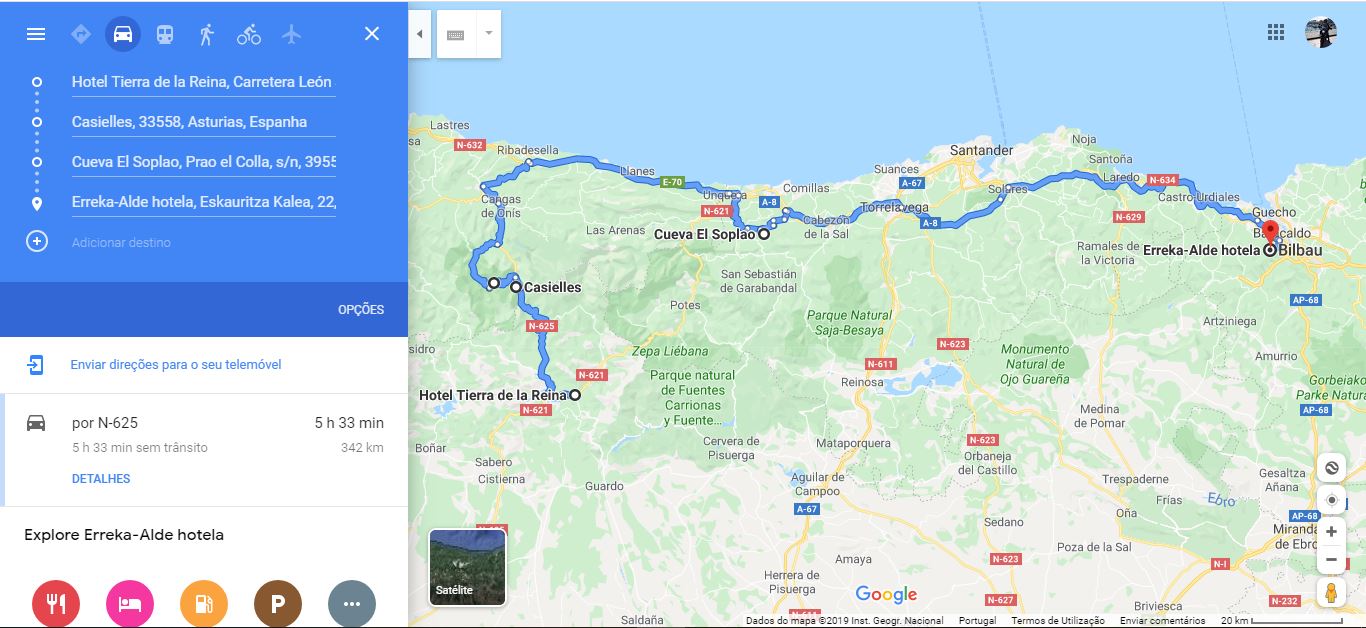
Task: Open the hamburger main menu
Action: coord(36,34)
